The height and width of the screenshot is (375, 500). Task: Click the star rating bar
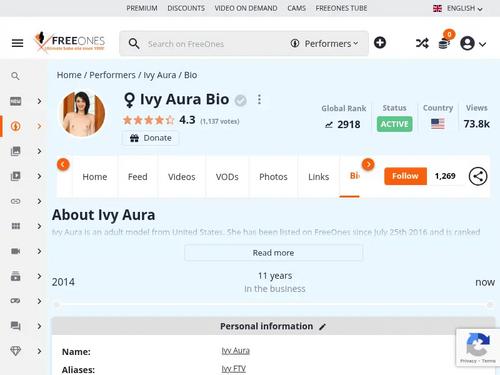coord(149,120)
